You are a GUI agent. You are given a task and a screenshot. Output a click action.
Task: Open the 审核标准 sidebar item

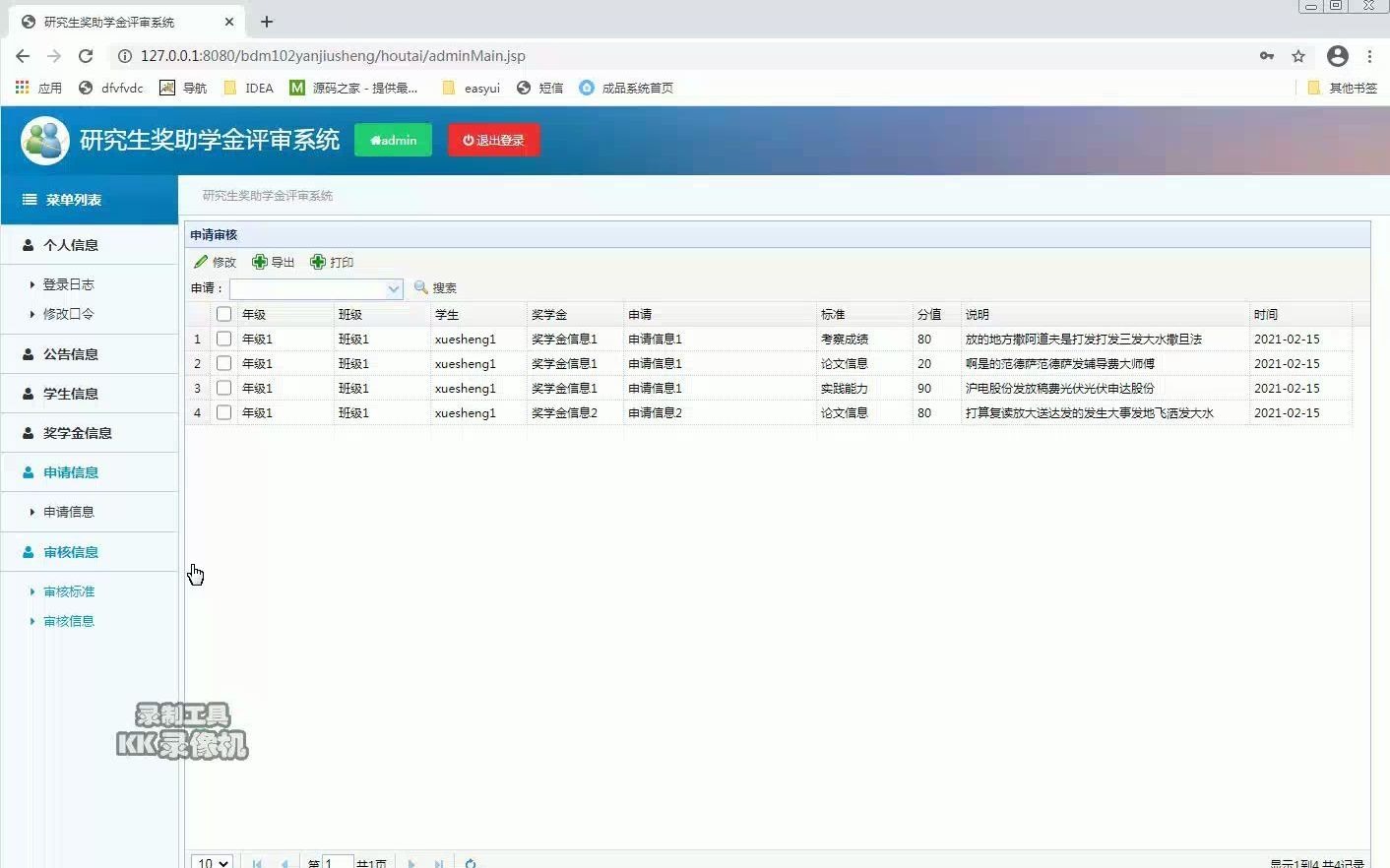coord(68,591)
